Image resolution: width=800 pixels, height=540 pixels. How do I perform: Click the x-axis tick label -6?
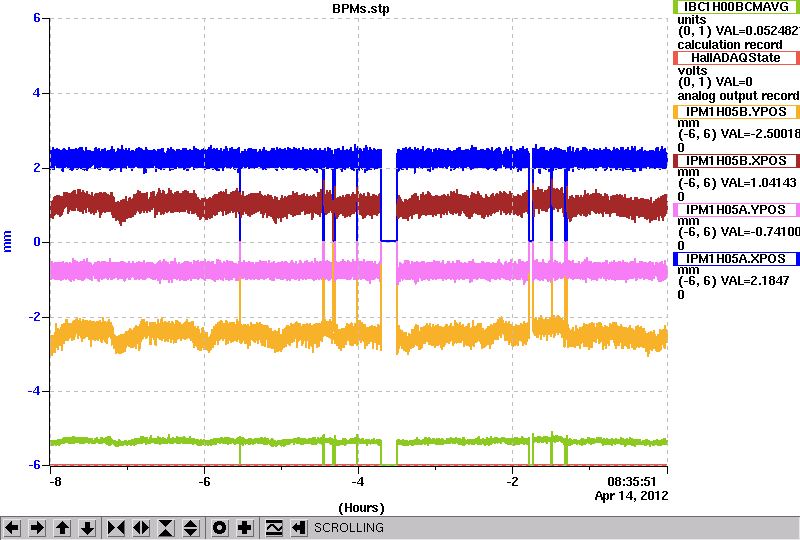205,482
